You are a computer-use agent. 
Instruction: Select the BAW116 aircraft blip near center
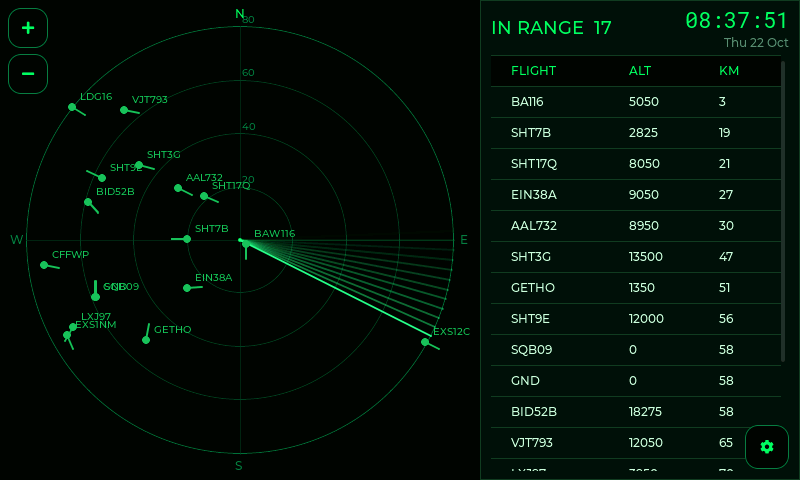[246, 244]
